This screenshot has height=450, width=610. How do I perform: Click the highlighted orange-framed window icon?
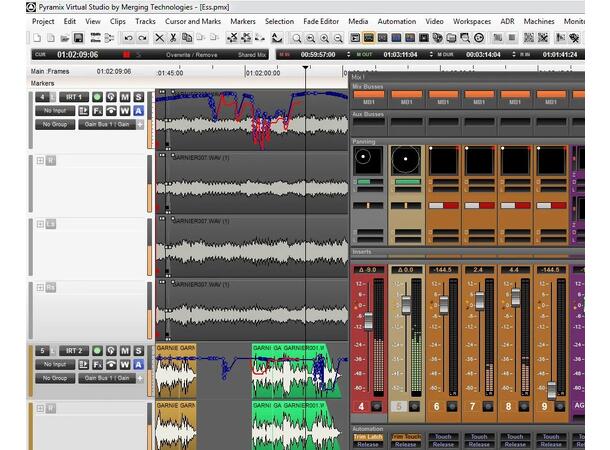tap(368, 38)
